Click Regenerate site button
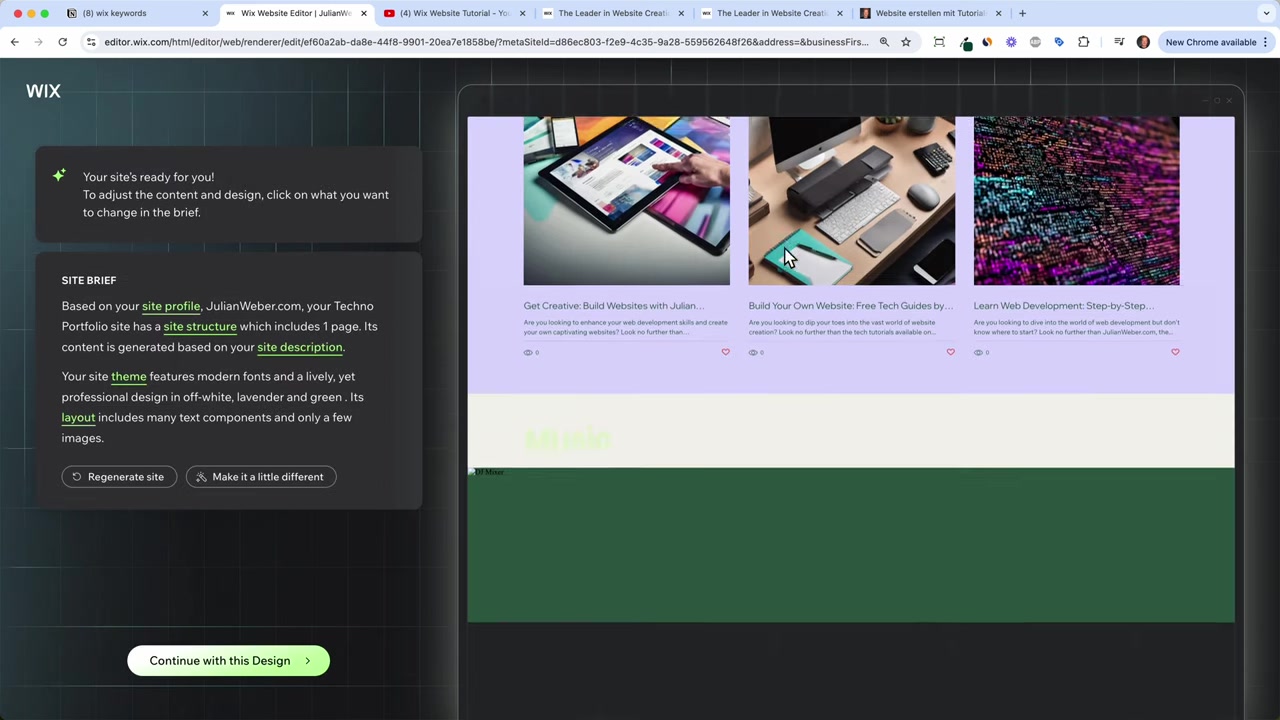 pyautogui.click(x=119, y=477)
